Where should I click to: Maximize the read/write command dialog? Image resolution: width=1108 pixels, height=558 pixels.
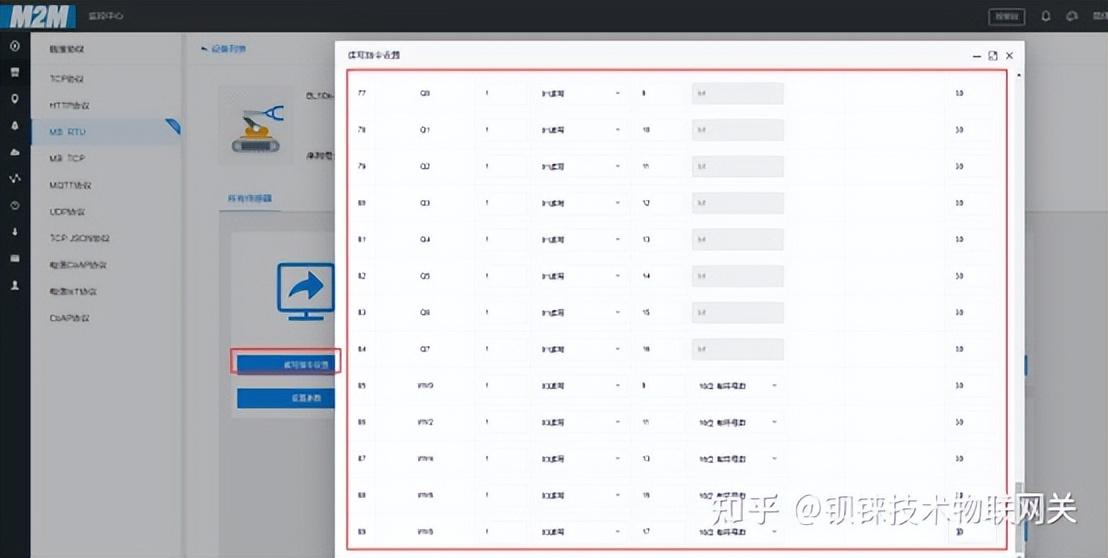(x=993, y=55)
